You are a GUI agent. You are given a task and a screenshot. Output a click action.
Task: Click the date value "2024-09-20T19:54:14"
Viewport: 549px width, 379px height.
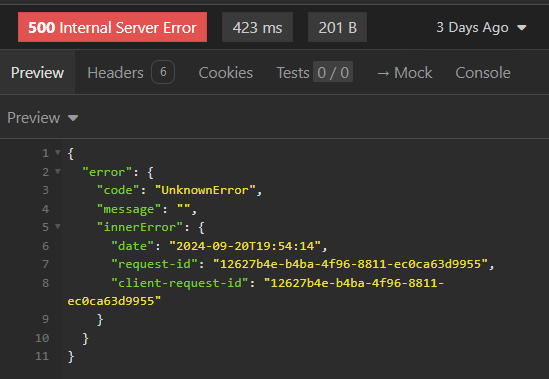coord(245,246)
